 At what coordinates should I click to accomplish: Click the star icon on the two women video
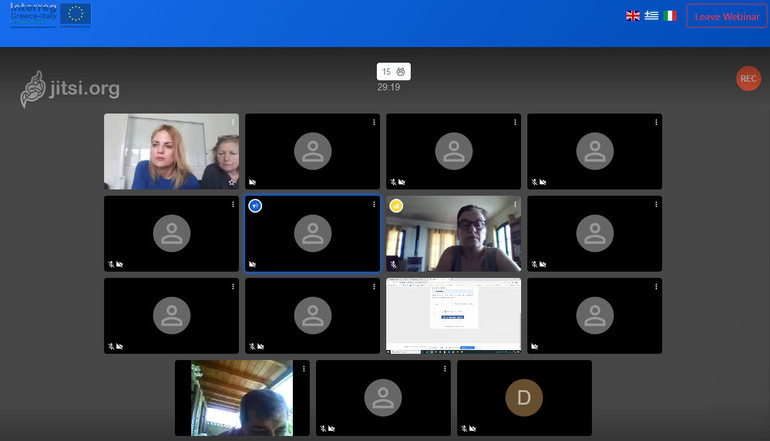click(232, 182)
